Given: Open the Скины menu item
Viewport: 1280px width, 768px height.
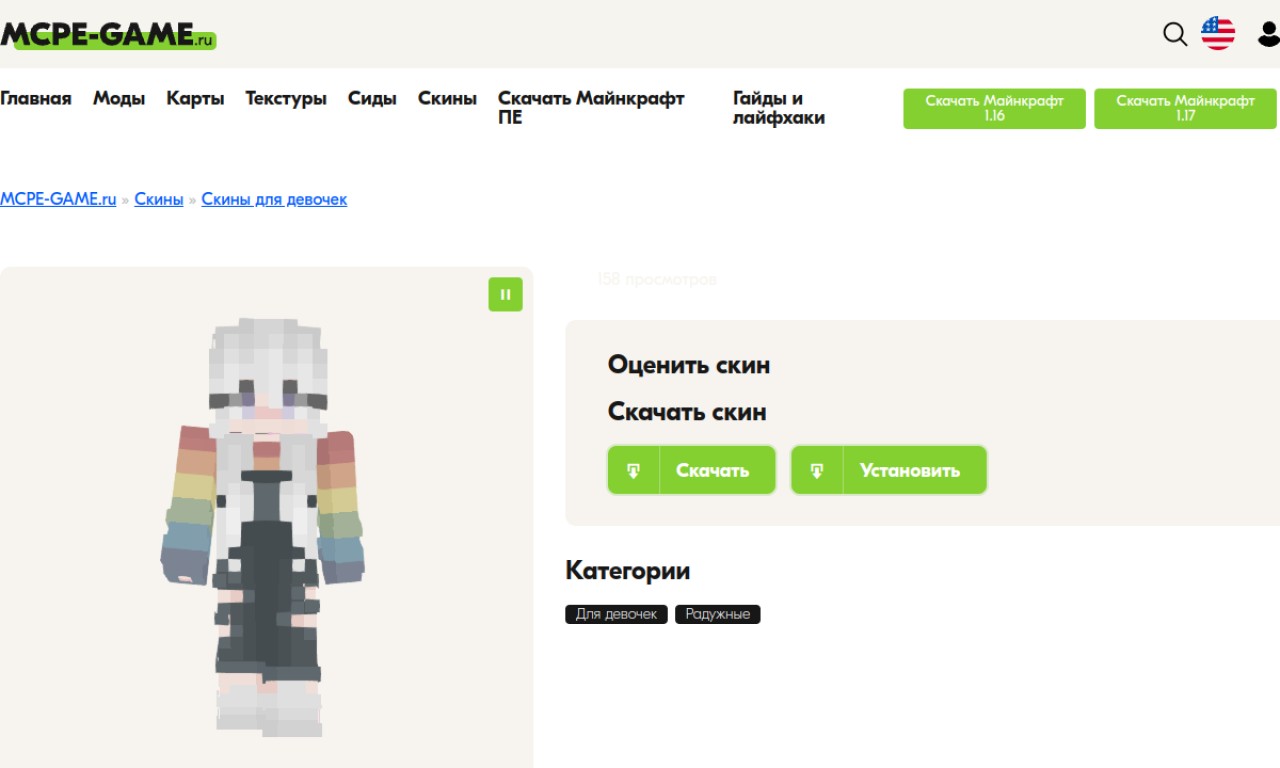Looking at the screenshot, I should (x=447, y=98).
